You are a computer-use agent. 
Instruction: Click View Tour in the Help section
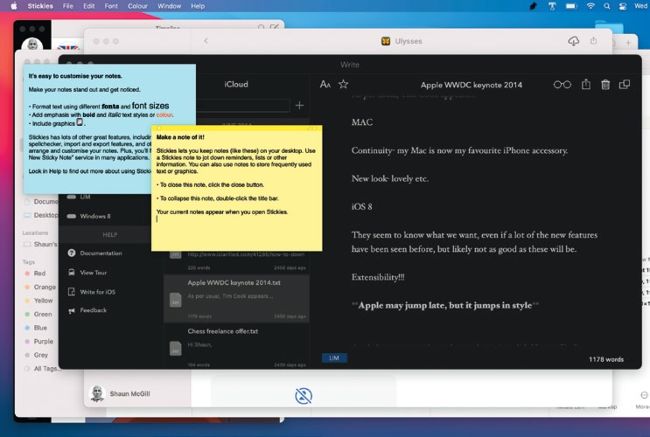click(x=93, y=272)
